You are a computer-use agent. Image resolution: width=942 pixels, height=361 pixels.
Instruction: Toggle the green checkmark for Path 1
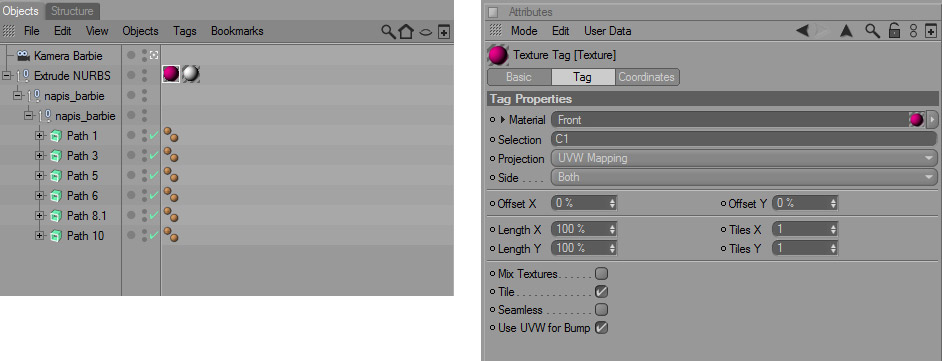(x=154, y=136)
